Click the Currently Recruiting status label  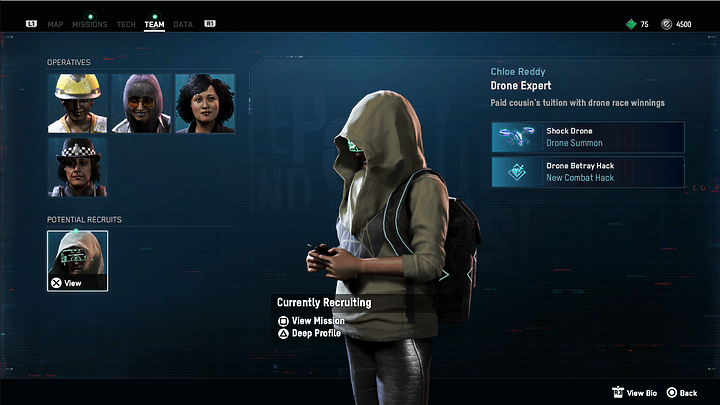[x=324, y=303]
